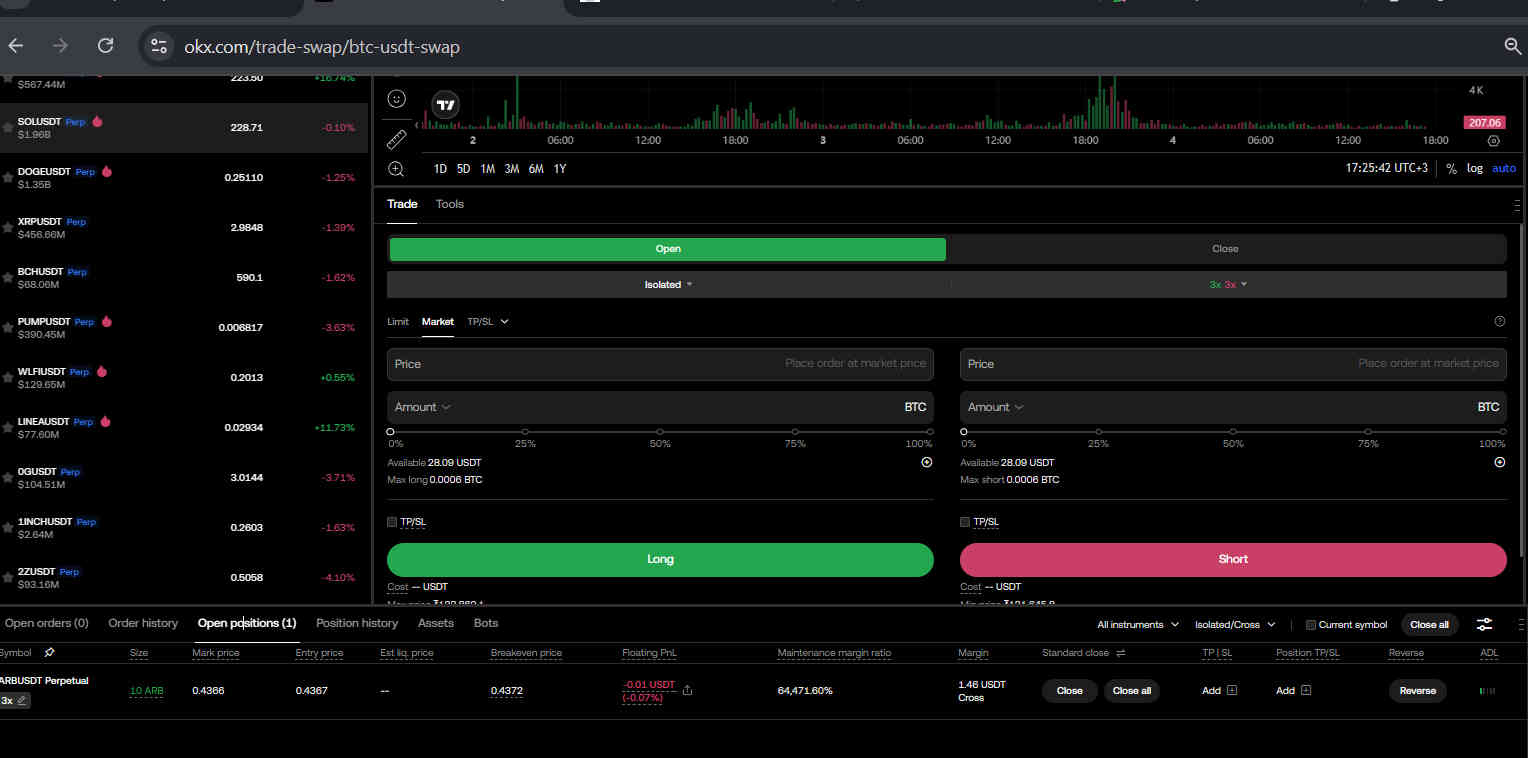Click TradingView logo on chart
The width and height of the screenshot is (1528, 758).
coord(446,105)
